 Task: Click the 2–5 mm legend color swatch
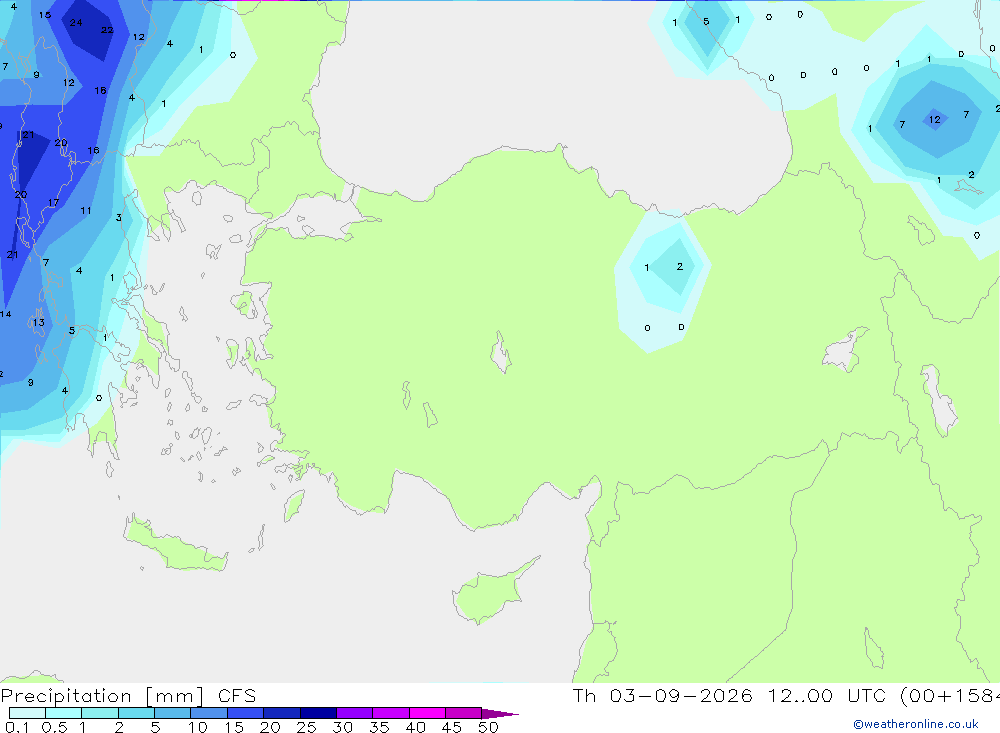tap(136, 713)
